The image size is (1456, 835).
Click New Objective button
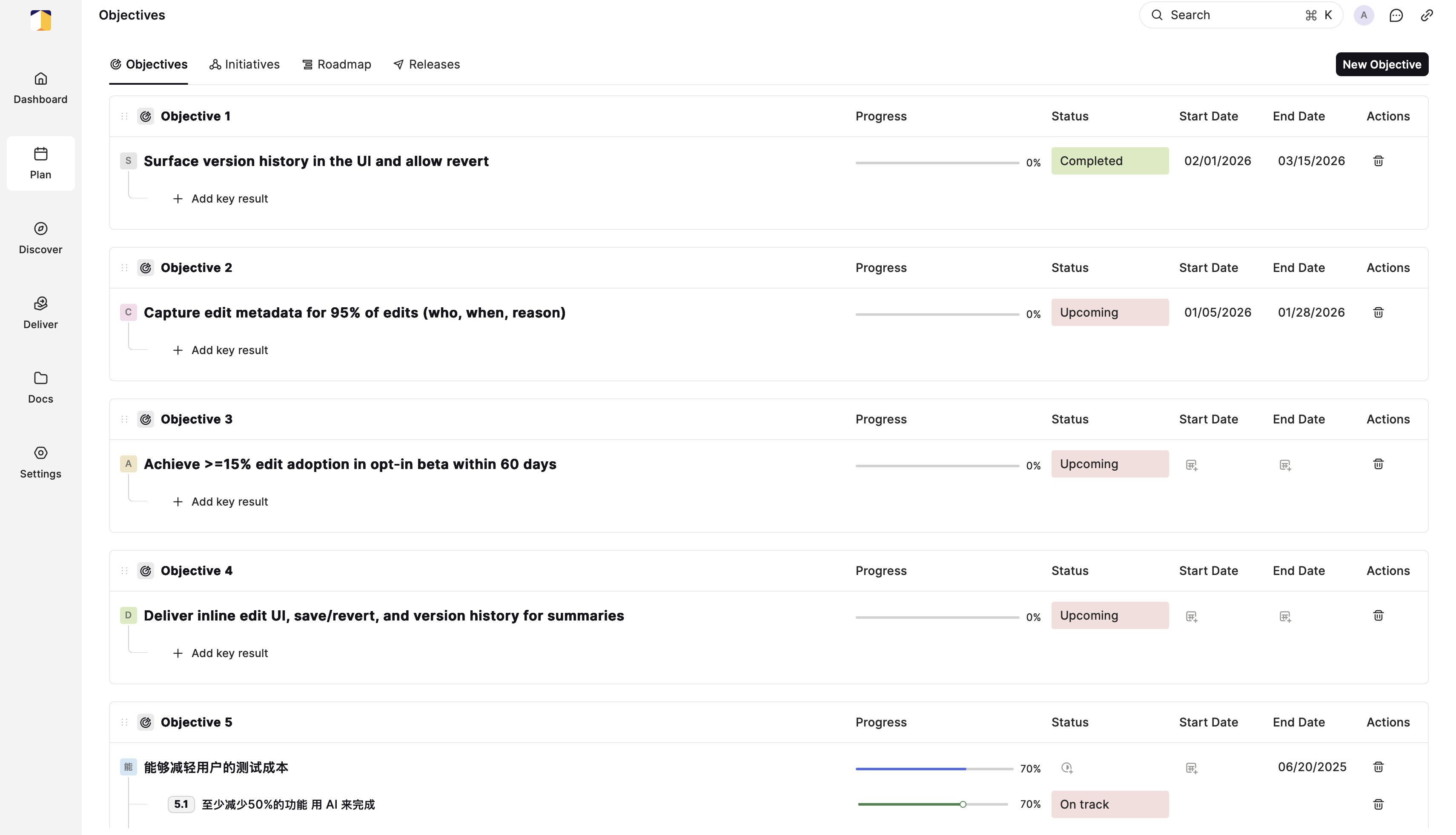[1381, 64]
